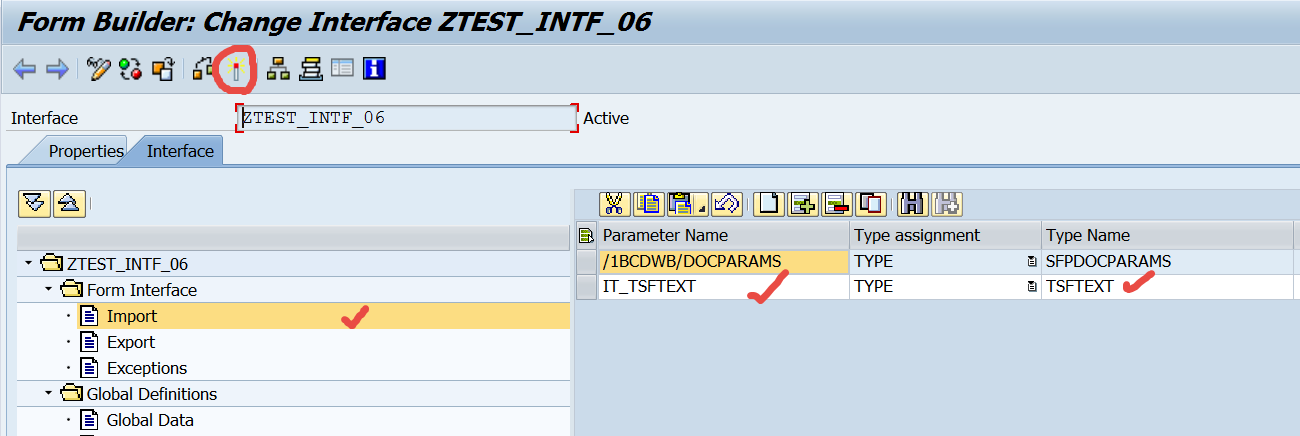
Task: Click the Active status text
Action: click(606, 118)
